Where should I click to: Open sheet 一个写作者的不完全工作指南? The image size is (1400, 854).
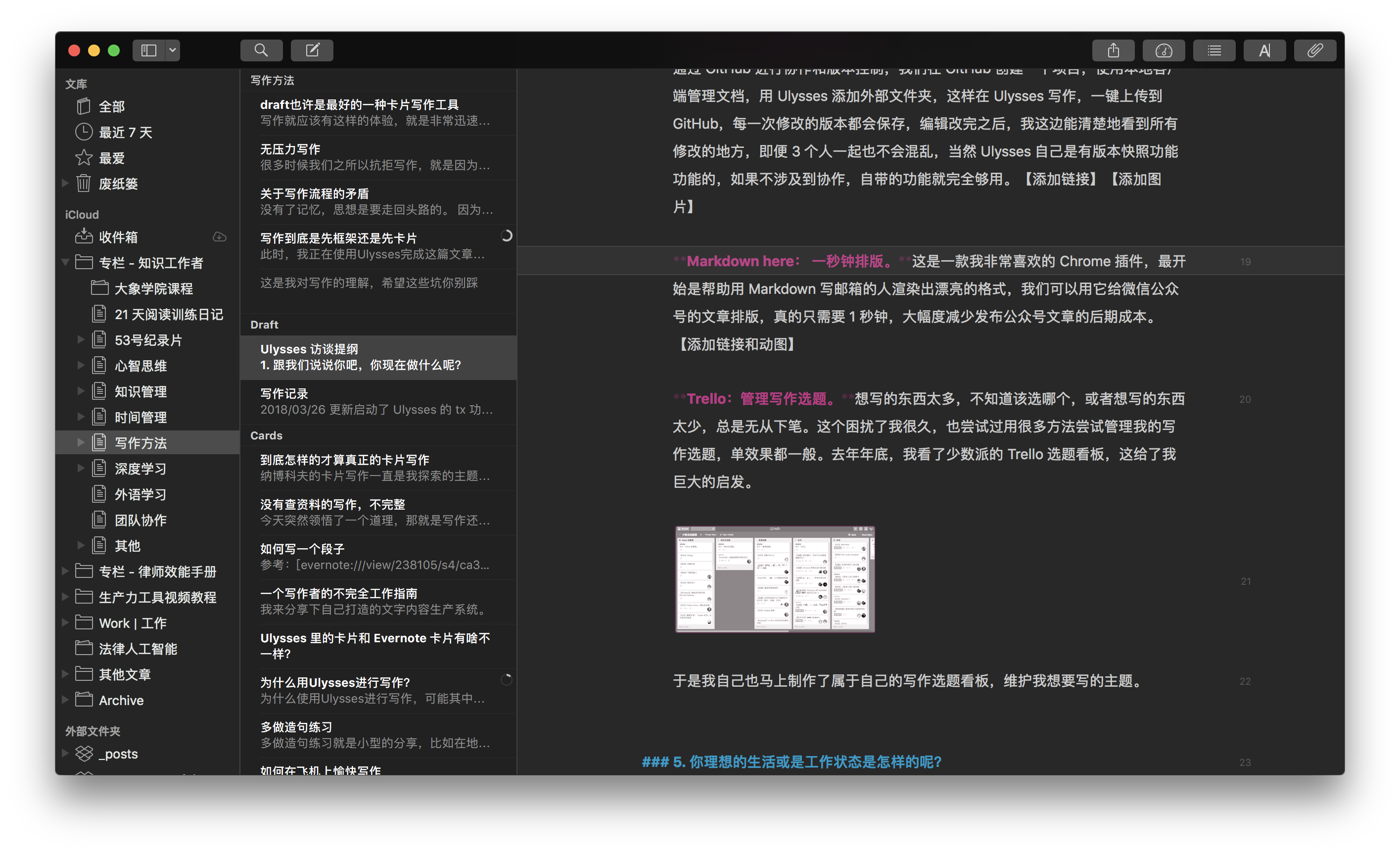(x=378, y=601)
